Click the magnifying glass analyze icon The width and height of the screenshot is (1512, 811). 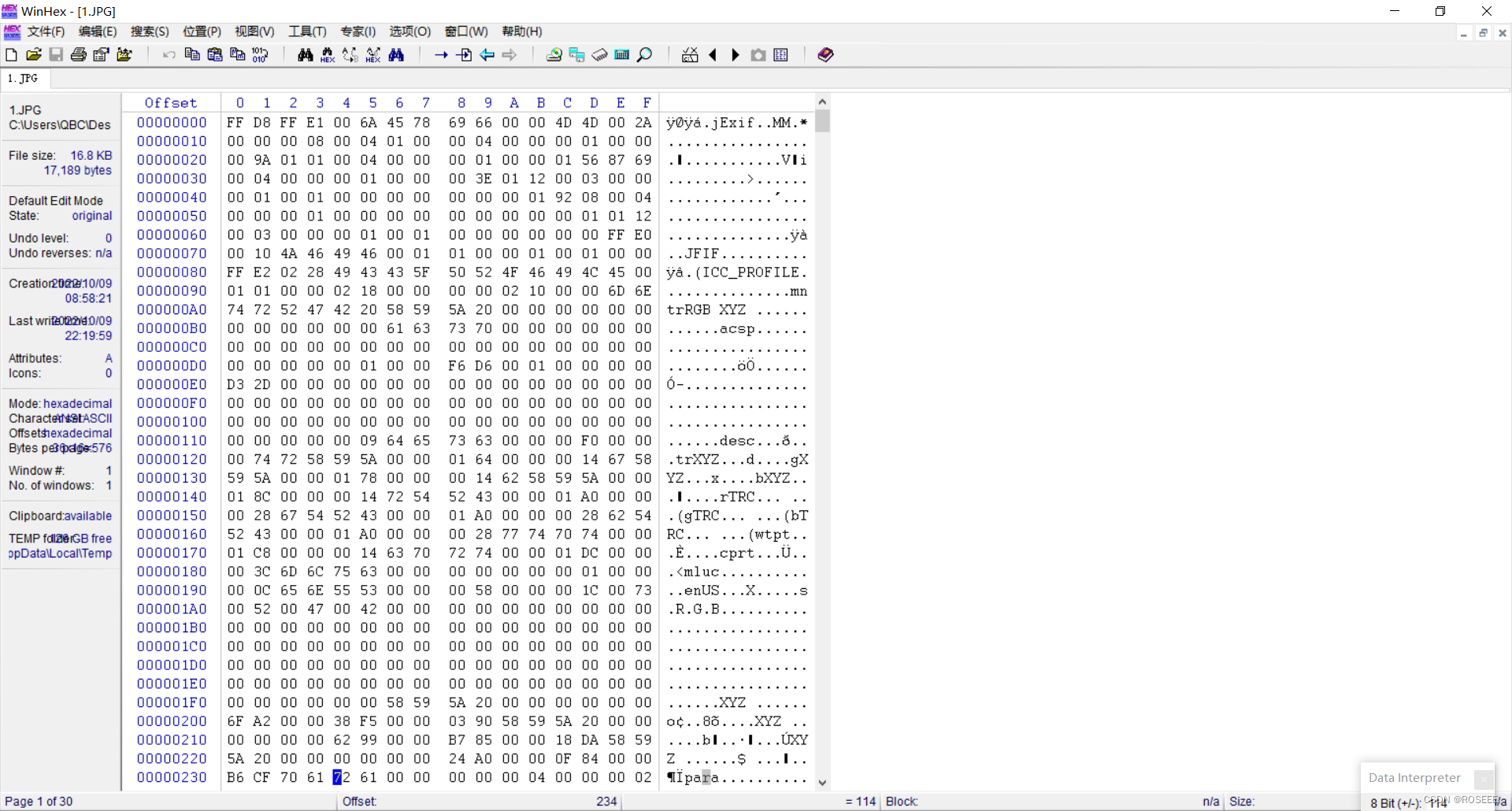coord(645,54)
